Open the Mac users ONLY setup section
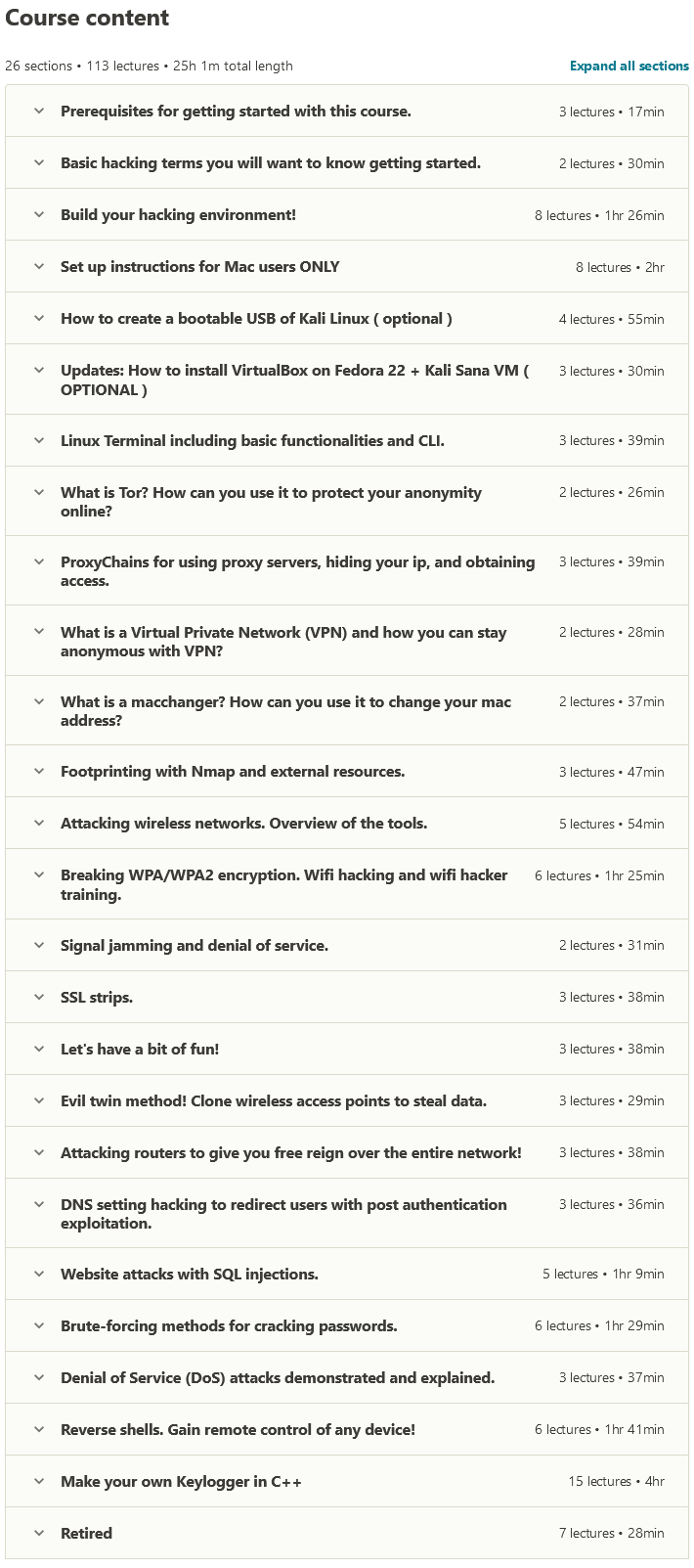This screenshot has width=694, height=1568. 200,266
